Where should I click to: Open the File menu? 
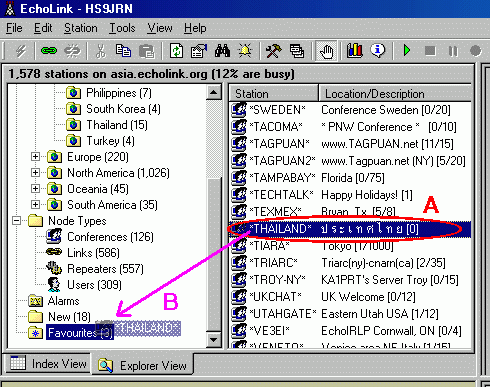[x=14, y=28]
